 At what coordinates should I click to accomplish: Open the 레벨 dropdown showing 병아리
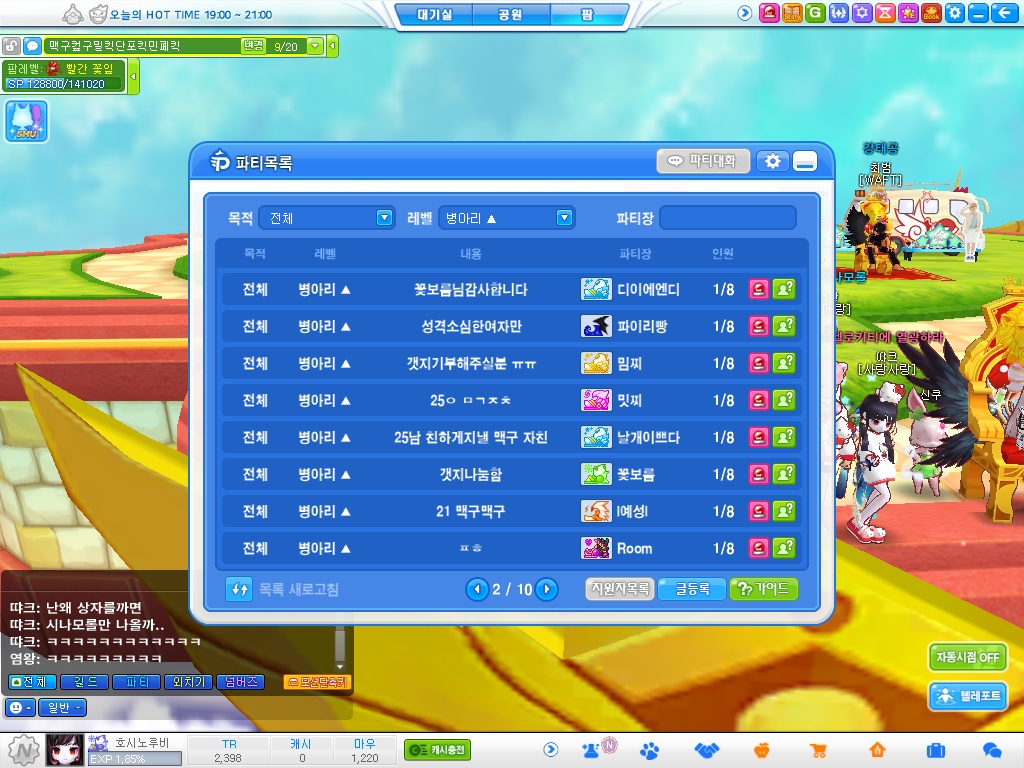[506, 218]
